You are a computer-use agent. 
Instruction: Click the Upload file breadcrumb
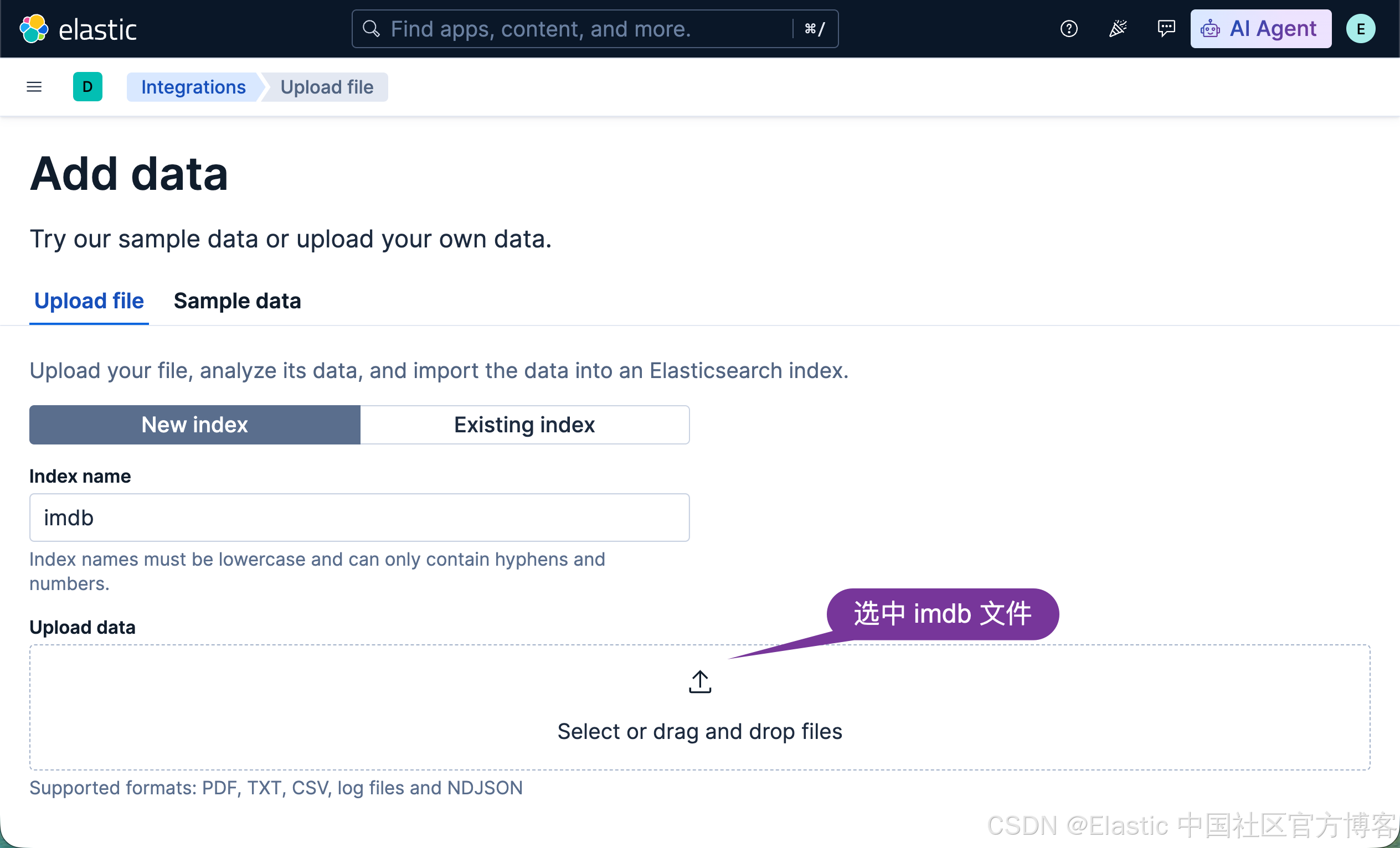click(x=327, y=87)
